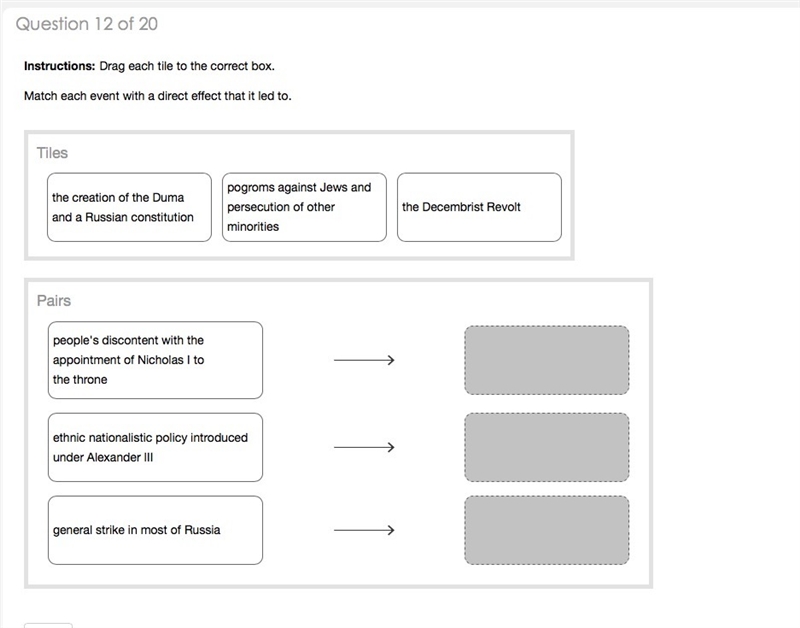The height and width of the screenshot is (628, 800).
Task: Click empty drop box beside Nicholas I event
Action: coord(546,360)
